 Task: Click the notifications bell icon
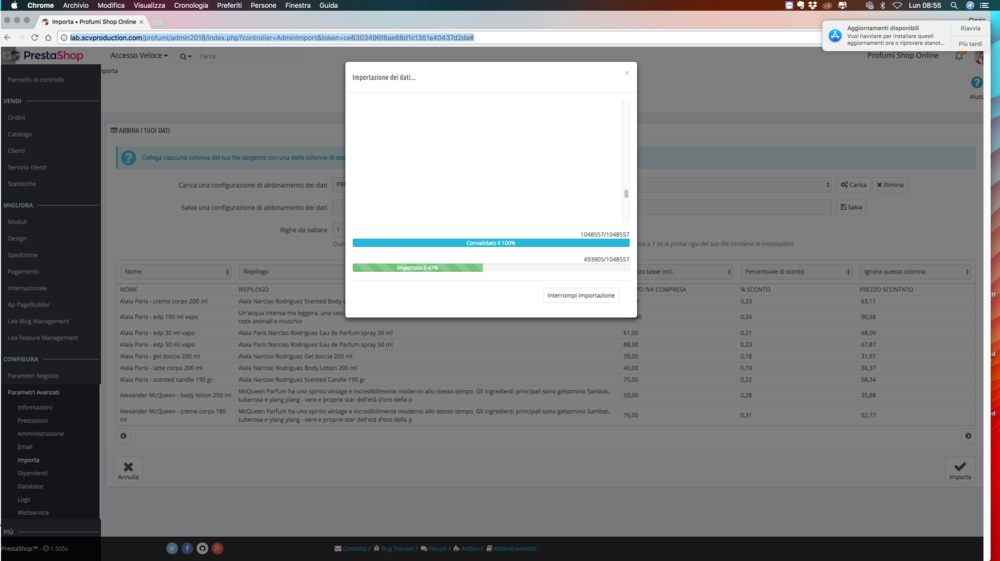click(959, 56)
